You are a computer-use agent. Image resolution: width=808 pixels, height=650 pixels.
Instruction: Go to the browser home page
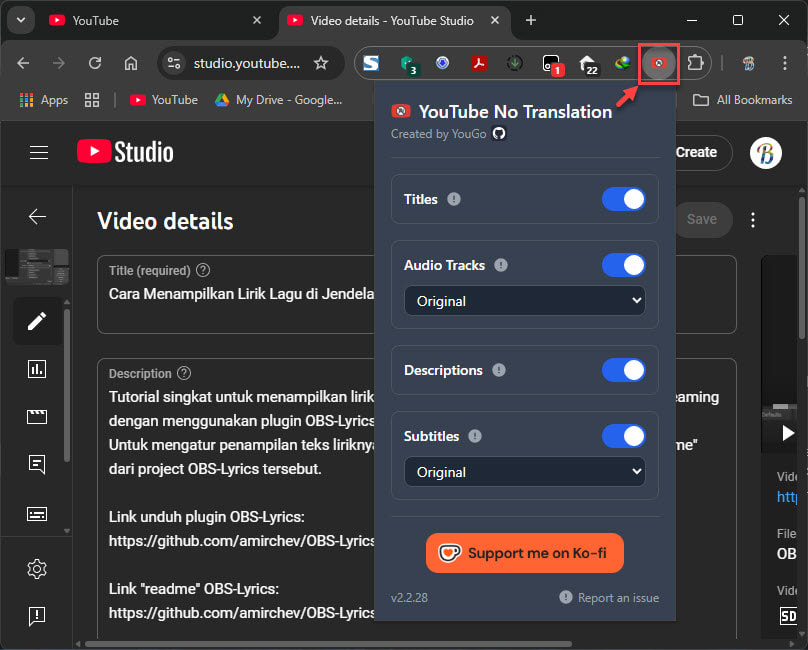click(131, 63)
